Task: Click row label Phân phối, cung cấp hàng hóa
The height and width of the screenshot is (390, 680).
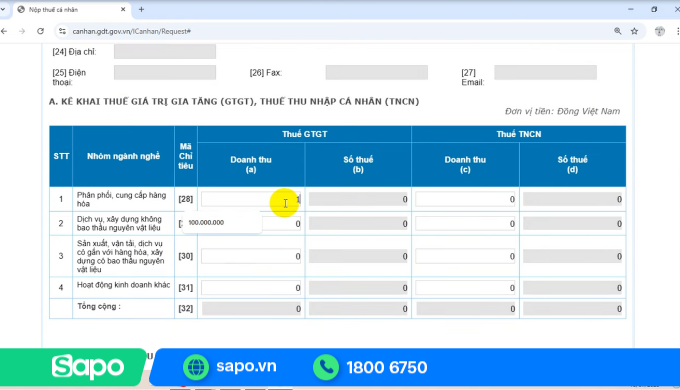Action: pyautogui.click(x=121, y=199)
